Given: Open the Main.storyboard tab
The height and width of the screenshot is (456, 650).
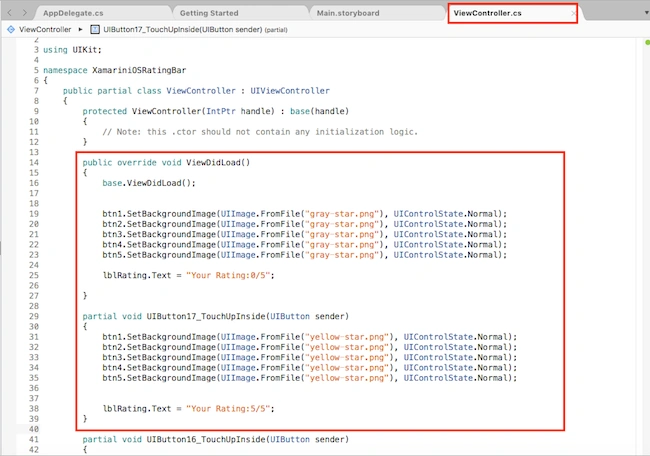Looking at the screenshot, I should click(x=348, y=13).
